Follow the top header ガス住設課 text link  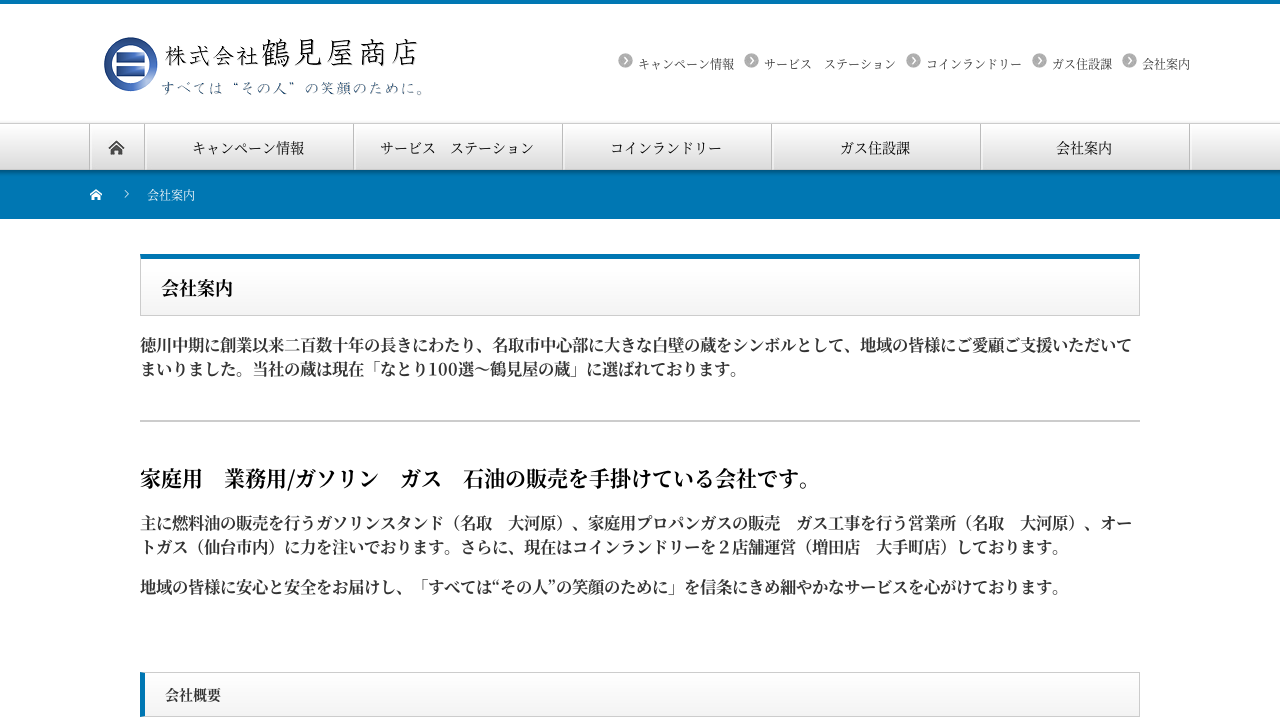click(1082, 64)
